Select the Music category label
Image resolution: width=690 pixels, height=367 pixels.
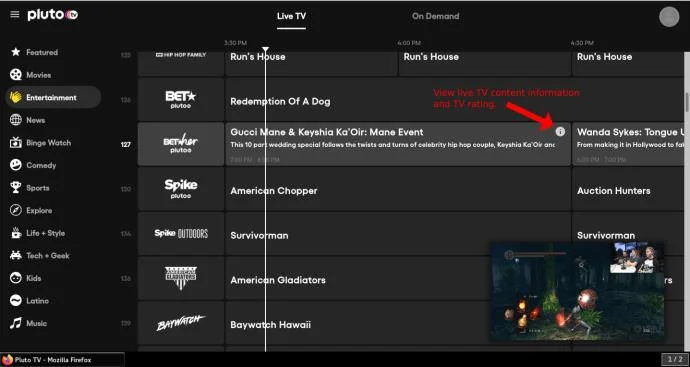(36, 323)
